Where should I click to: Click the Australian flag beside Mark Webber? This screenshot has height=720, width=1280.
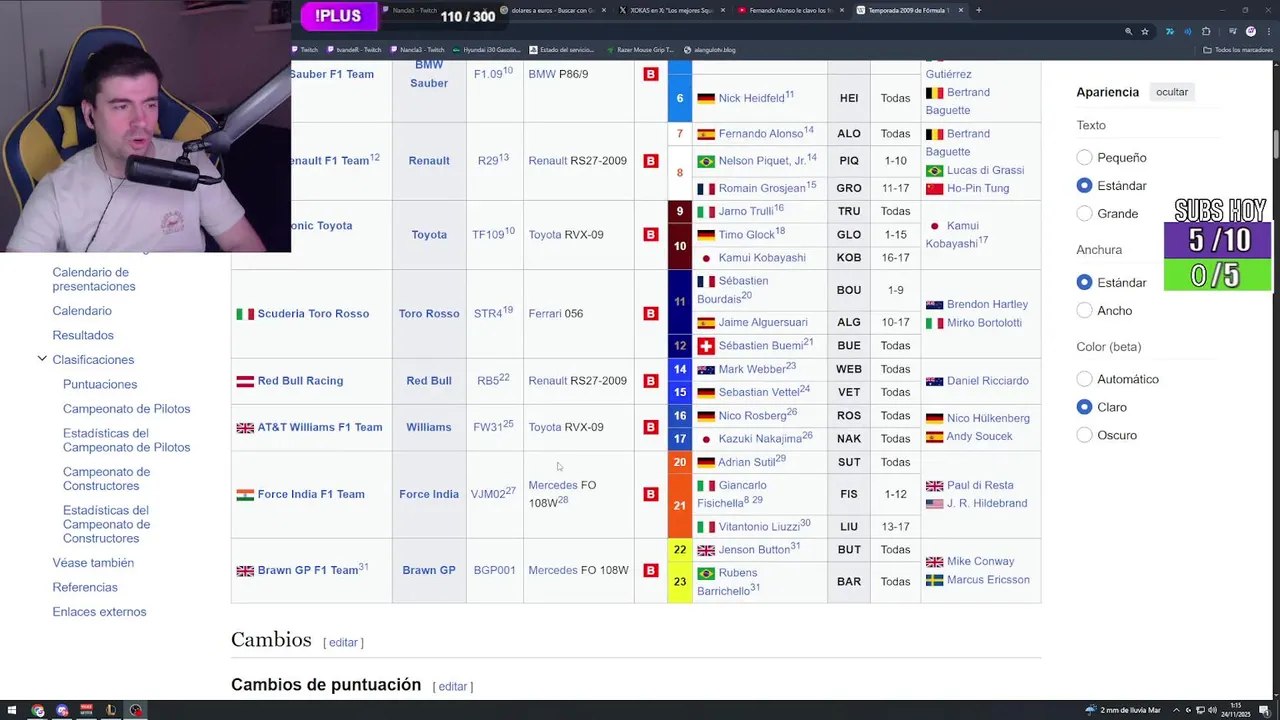[x=706, y=369]
